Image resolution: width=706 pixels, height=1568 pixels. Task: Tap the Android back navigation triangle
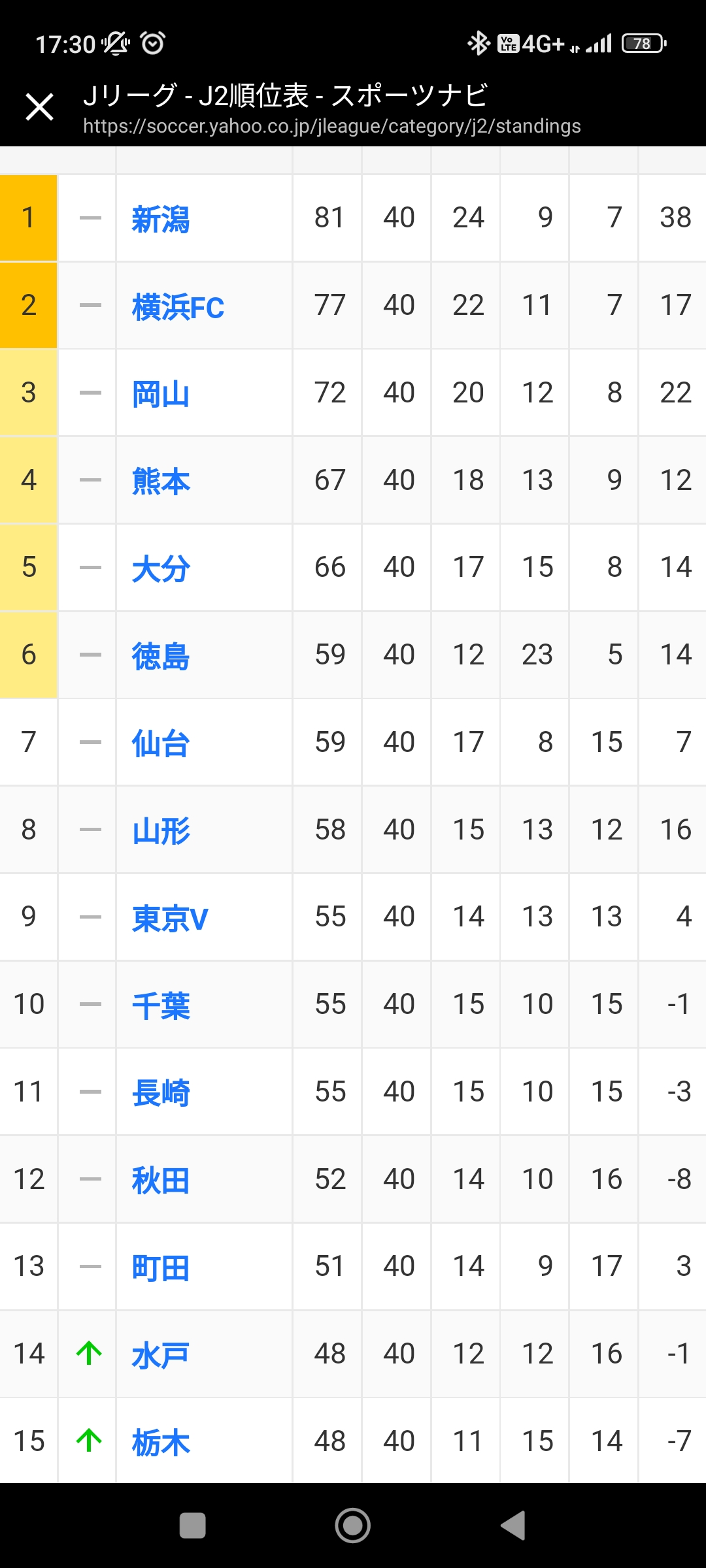(x=513, y=1526)
